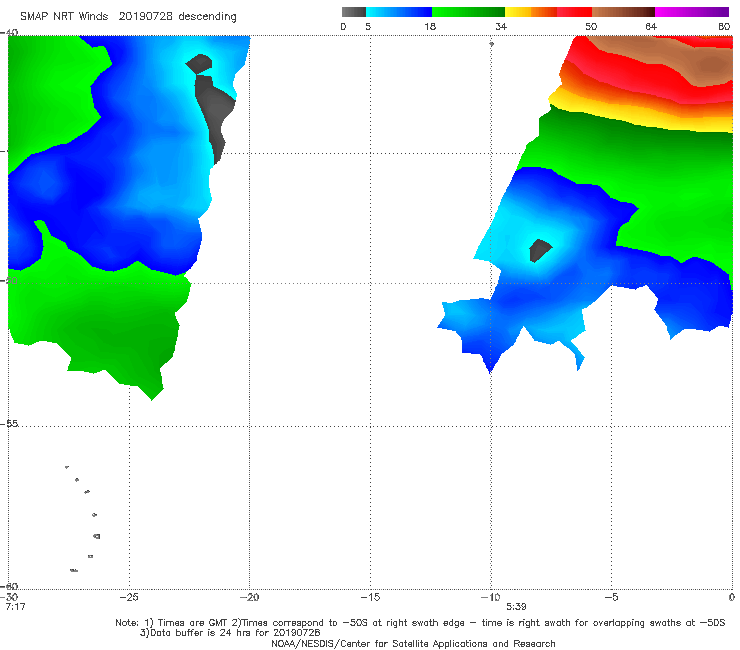The image size is (740, 650).
Task: Click the longitude label "-20"
Action: pyautogui.click(x=249, y=597)
